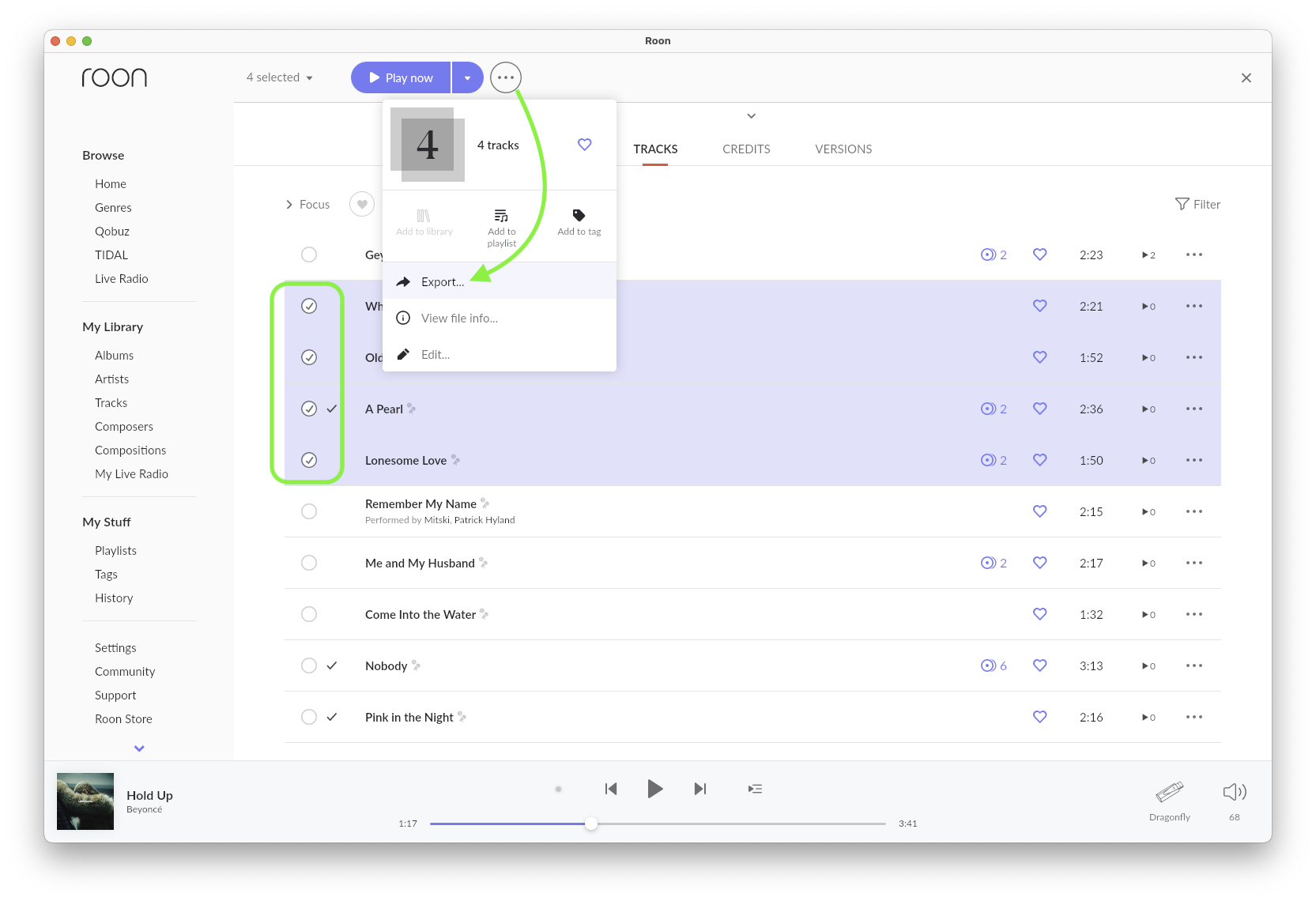Image resolution: width=1316 pixels, height=901 pixels.
Task: Uncheck the A Pearl track
Action: (309, 409)
